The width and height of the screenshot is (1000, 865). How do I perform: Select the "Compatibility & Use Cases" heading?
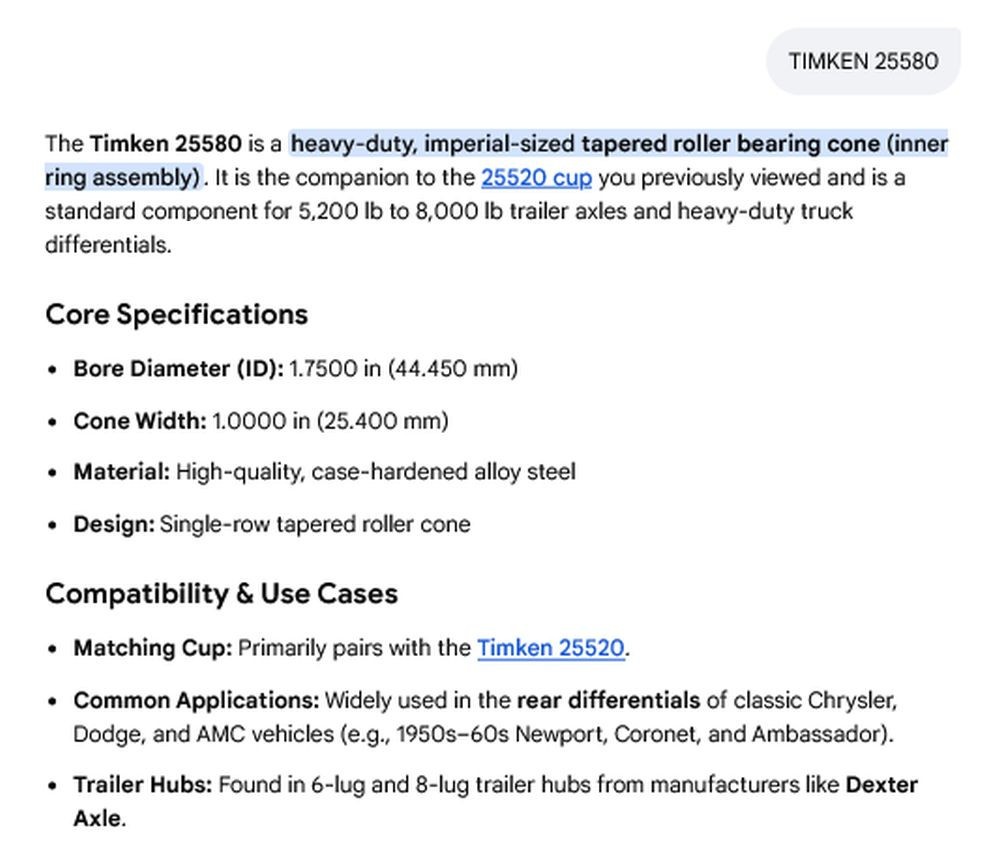[221, 593]
